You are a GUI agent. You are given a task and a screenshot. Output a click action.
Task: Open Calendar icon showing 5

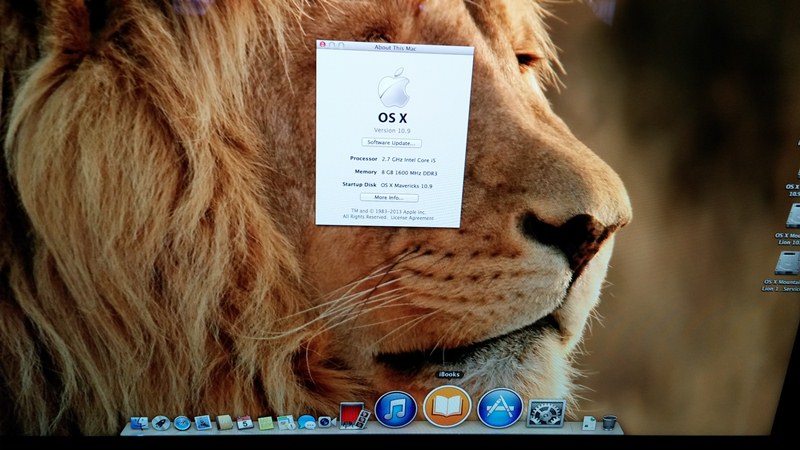(245, 422)
